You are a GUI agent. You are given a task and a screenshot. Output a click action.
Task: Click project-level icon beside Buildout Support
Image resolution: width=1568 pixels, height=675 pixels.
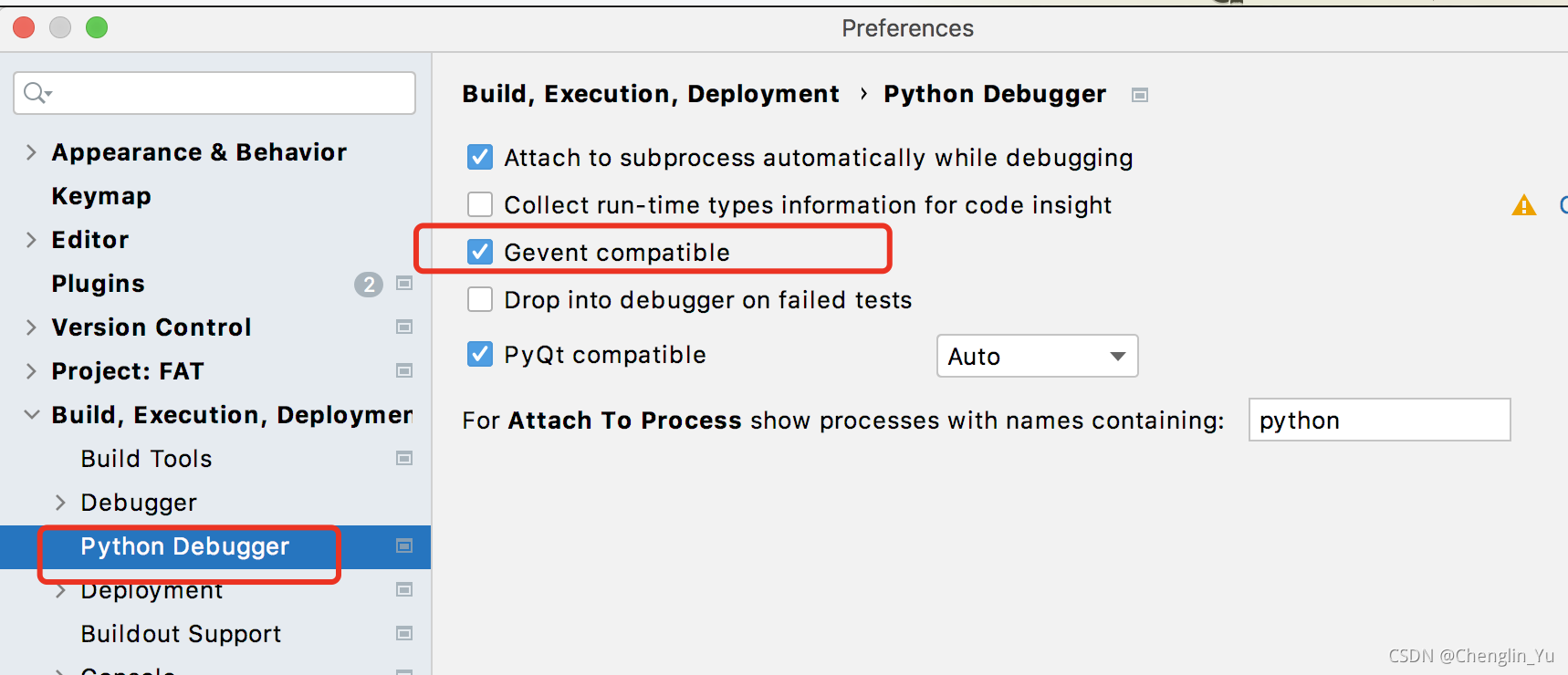pyautogui.click(x=404, y=633)
